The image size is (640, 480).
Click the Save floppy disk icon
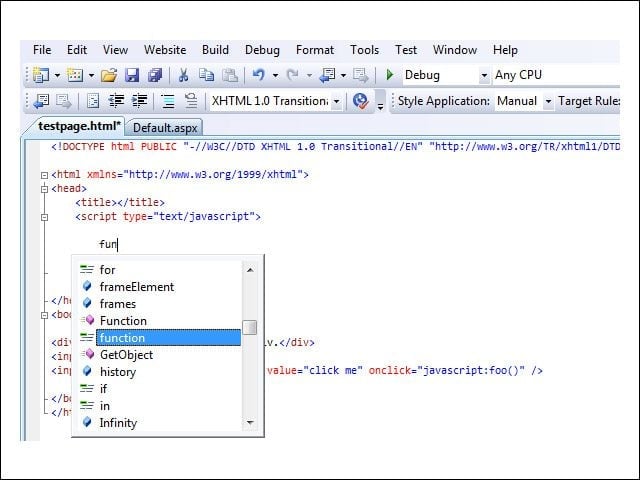pyautogui.click(x=132, y=75)
